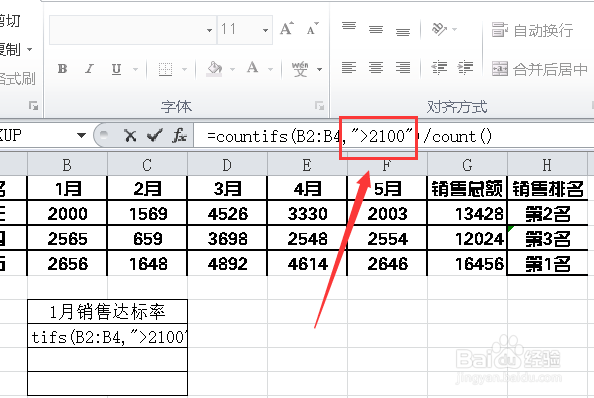Select the 2月 header cell
The height and width of the screenshot is (398, 594).
147,188
